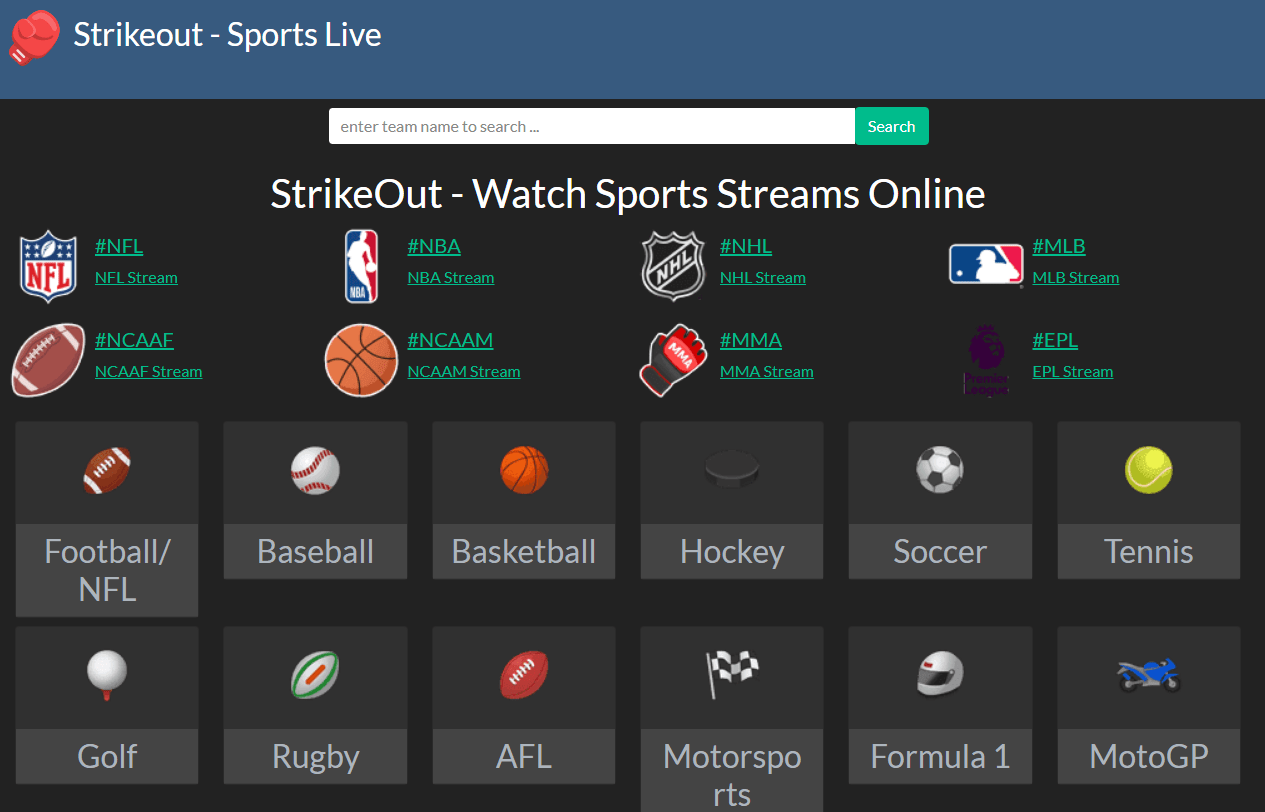The height and width of the screenshot is (812, 1265).
Task: Open the Strikeout - Sports Live title link
Action: [227, 35]
